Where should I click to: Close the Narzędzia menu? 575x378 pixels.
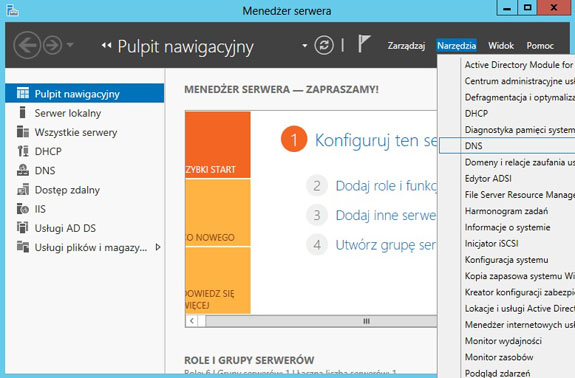457,46
